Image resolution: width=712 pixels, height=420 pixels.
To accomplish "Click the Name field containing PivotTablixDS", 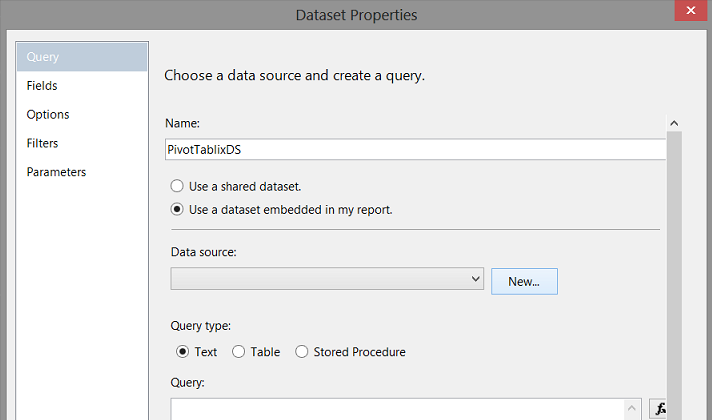I will 414,148.
